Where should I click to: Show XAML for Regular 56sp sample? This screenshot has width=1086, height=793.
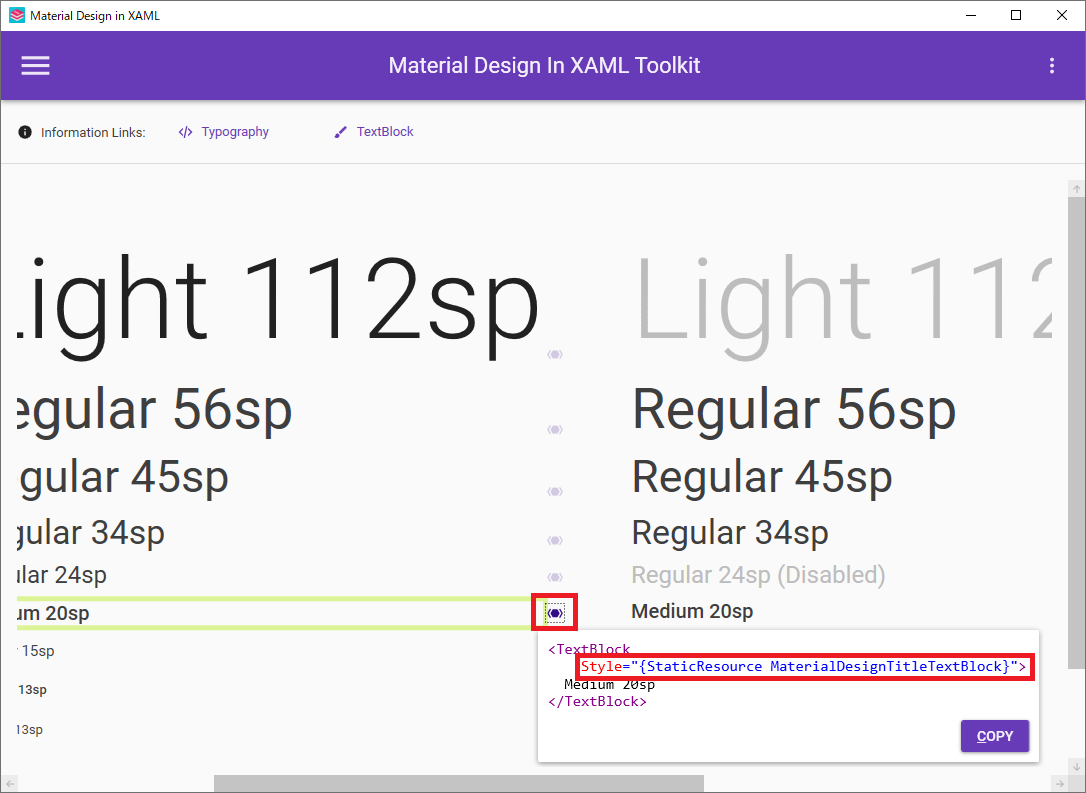[x=555, y=430]
